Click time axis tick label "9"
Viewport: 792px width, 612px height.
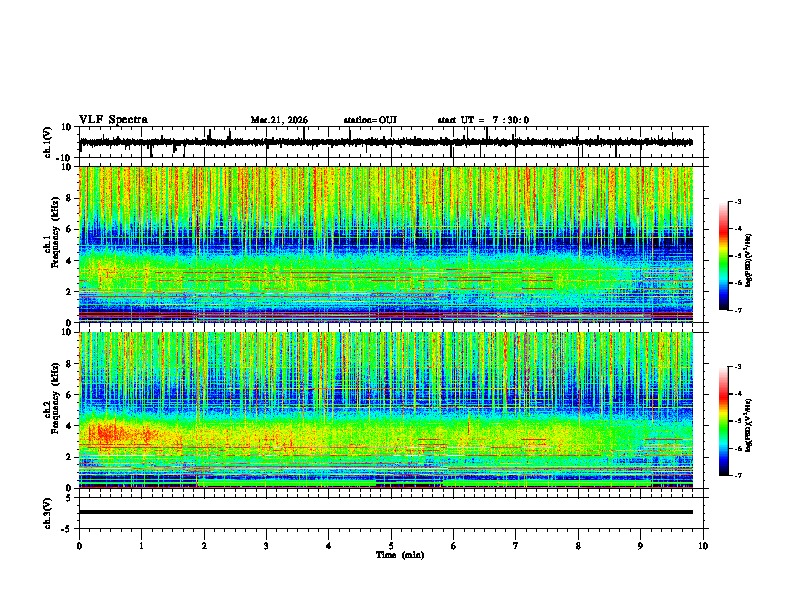[640, 546]
